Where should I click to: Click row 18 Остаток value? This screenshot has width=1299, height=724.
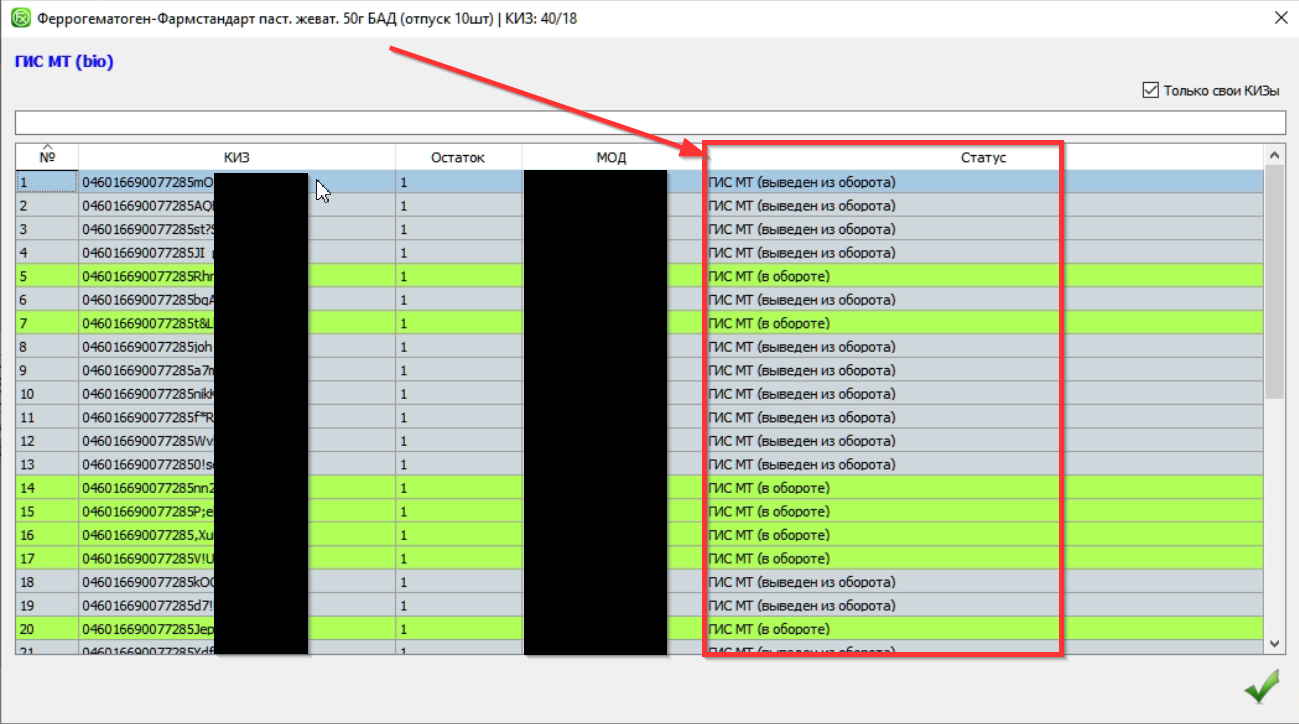coord(457,582)
